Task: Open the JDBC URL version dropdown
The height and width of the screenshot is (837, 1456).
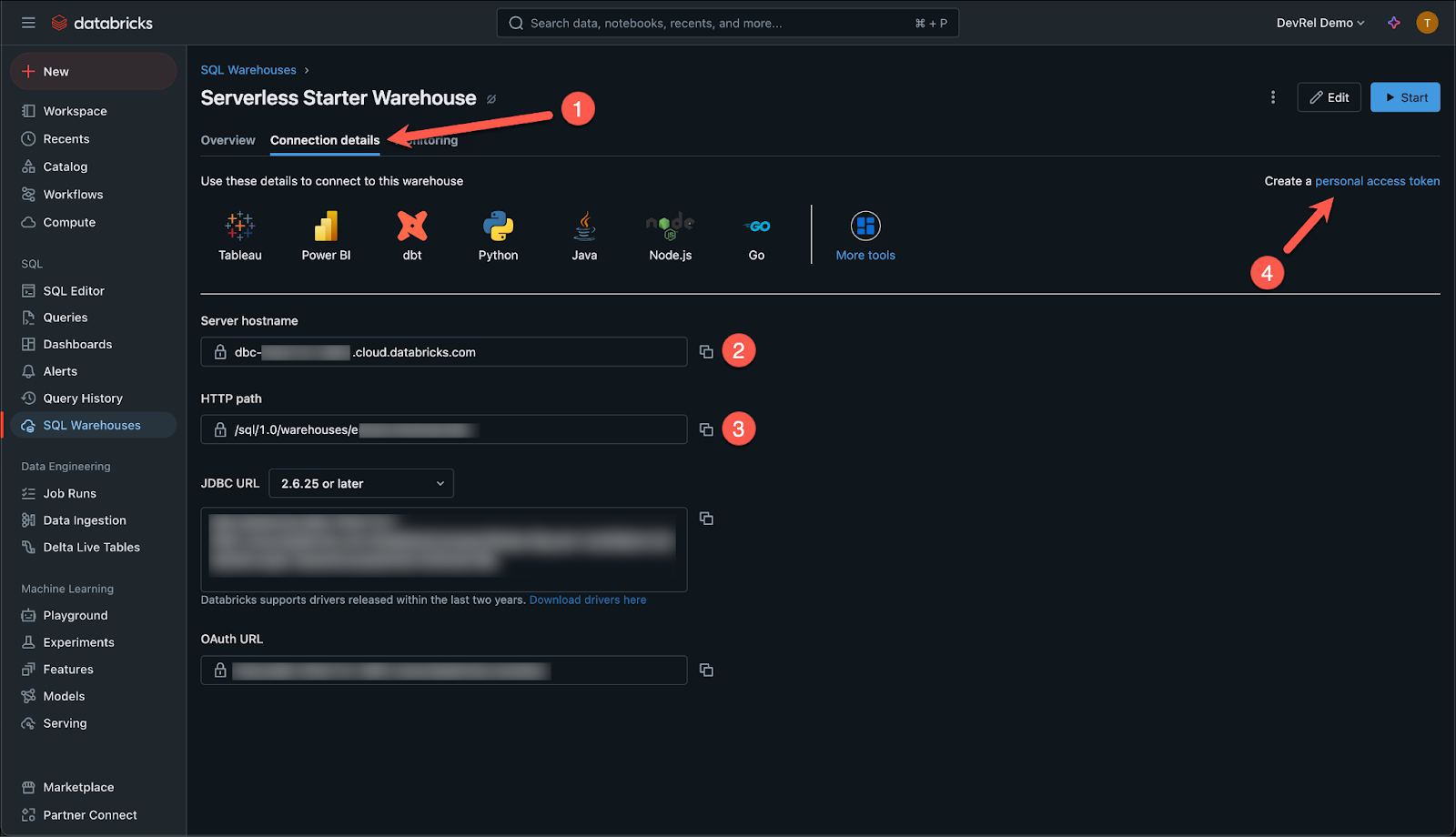Action: click(361, 484)
